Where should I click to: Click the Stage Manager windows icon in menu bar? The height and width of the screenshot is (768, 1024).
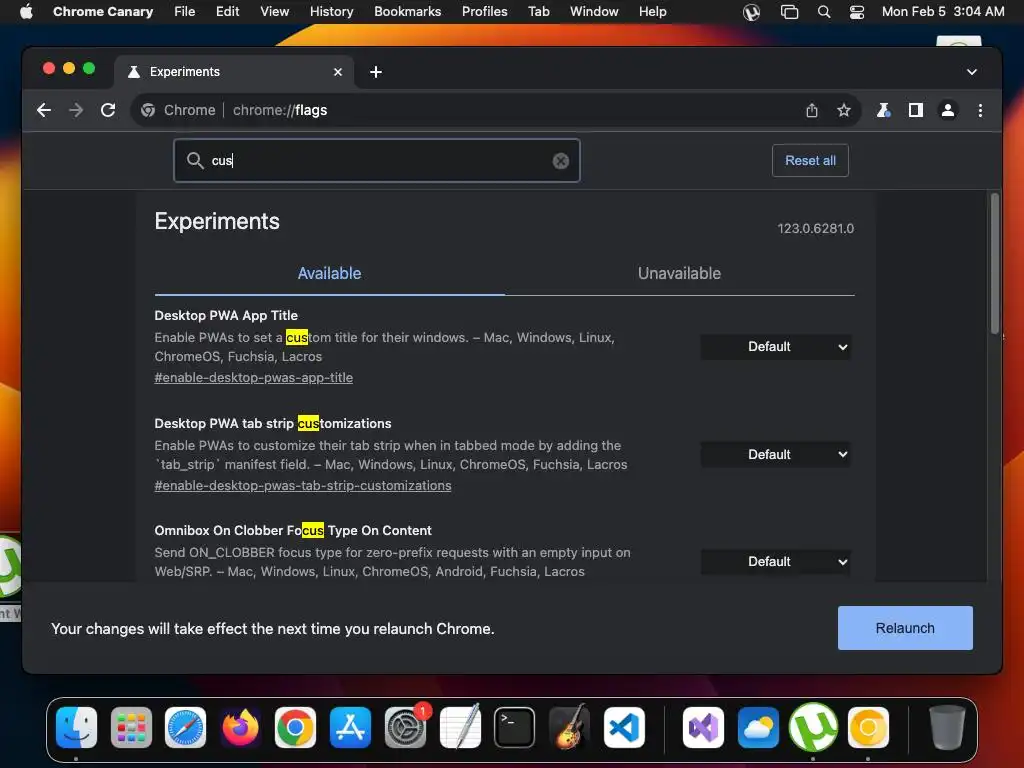(x=789, y=12)
